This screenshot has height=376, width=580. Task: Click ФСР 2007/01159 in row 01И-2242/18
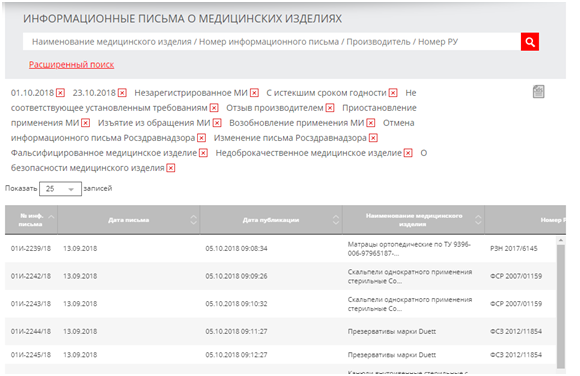click(x=516, y=276)
